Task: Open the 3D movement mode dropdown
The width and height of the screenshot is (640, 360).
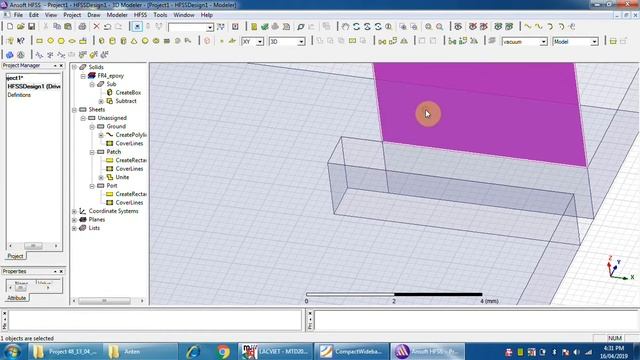Action: pyautogui.click(x=301, y=42)
